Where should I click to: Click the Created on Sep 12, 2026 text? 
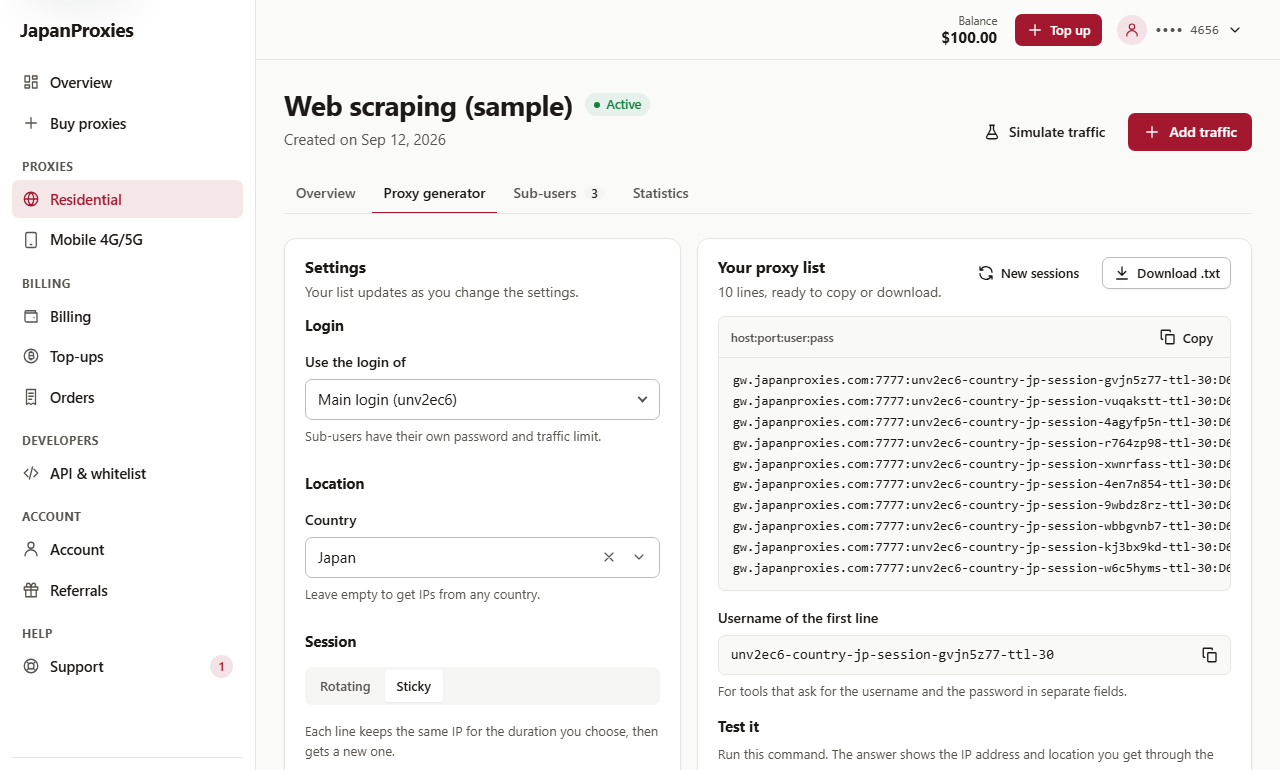(x=365, y=140)
